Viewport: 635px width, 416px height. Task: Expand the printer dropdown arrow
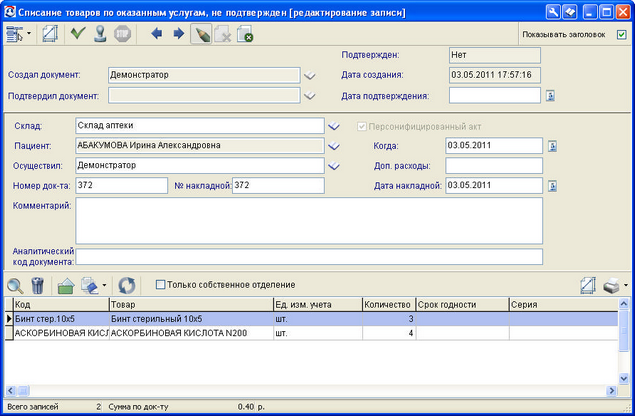point(626,285)
